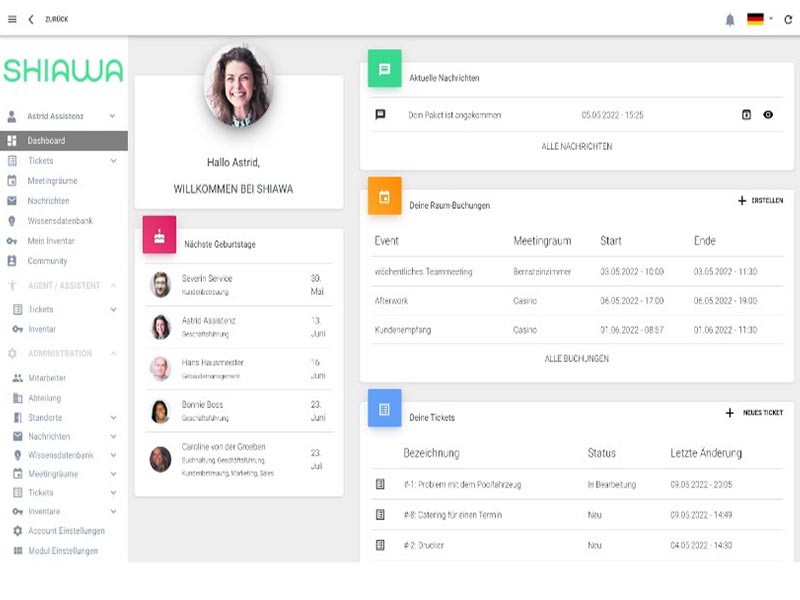Screen dimensions: 800x600
Task: Open Meetingräume from the sidebar
Action: 52,181
